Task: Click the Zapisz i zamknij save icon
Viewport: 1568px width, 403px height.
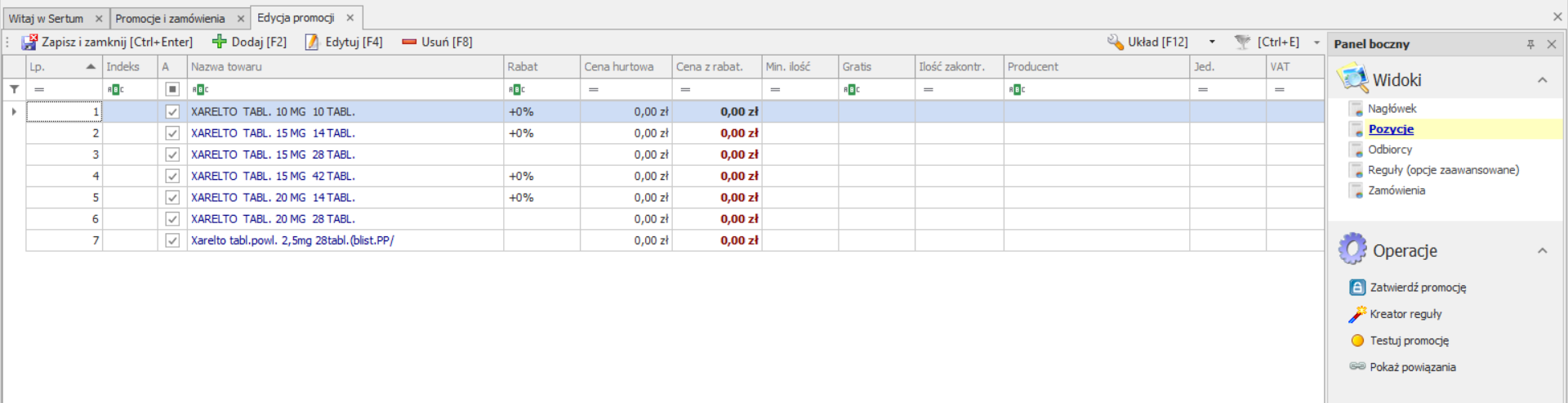Action: [x=29, y=42]
